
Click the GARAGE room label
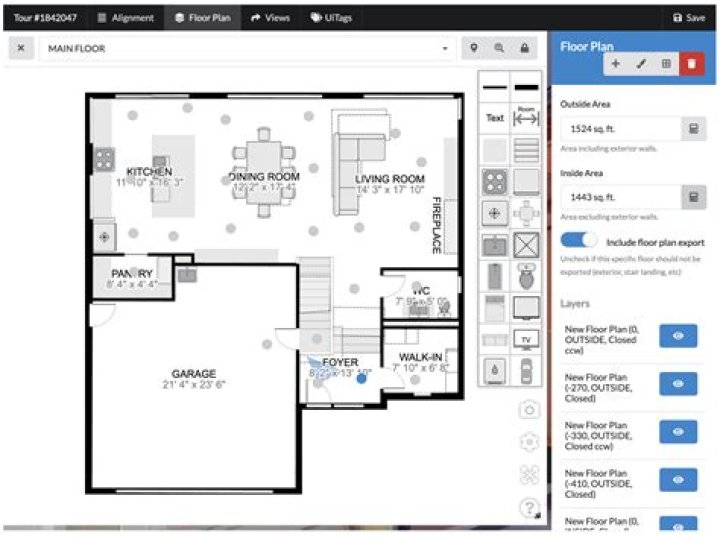coord(194,373)
